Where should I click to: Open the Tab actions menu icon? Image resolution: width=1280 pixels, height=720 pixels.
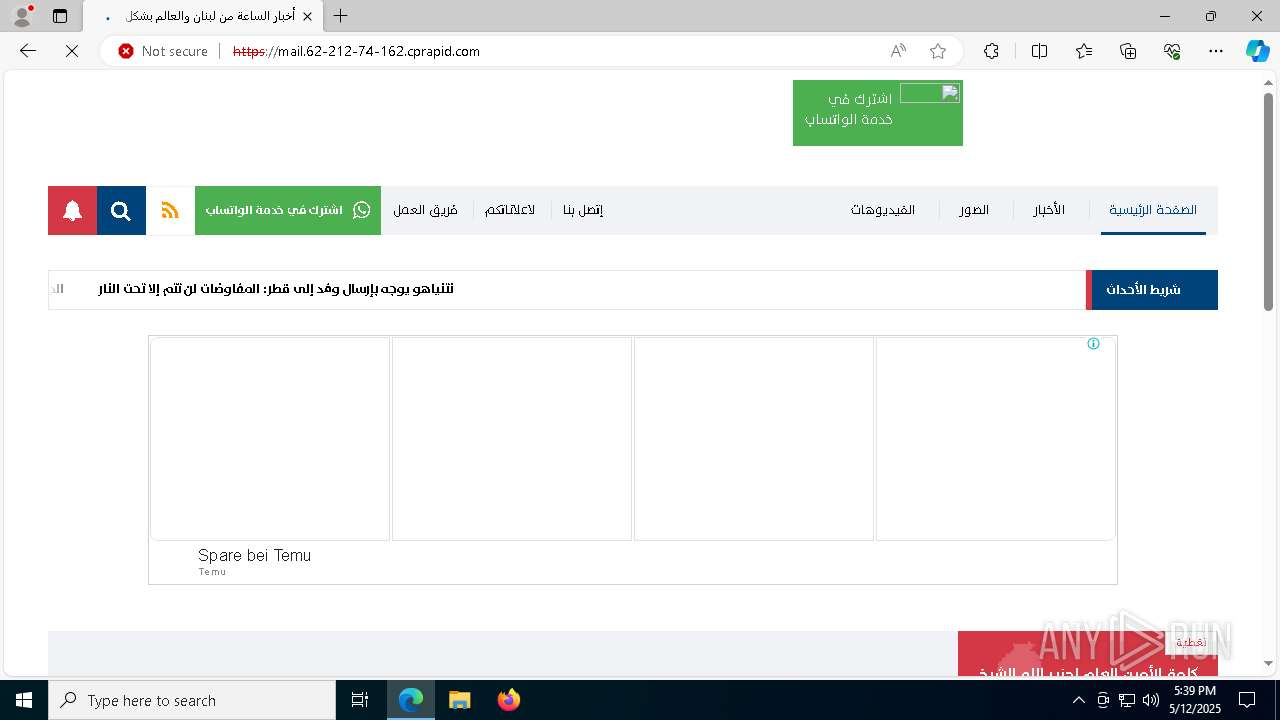tap(60, 16)
